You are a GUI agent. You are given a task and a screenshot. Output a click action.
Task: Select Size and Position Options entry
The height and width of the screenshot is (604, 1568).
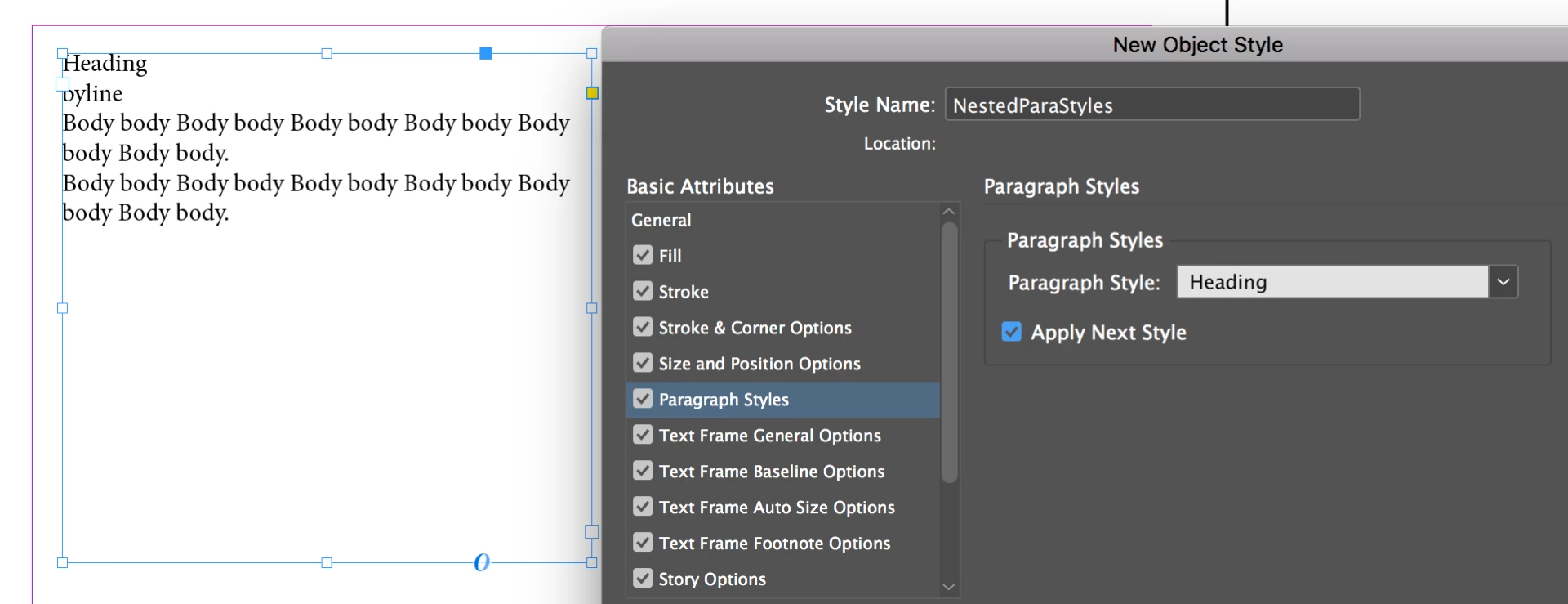(x=759, y=364)
